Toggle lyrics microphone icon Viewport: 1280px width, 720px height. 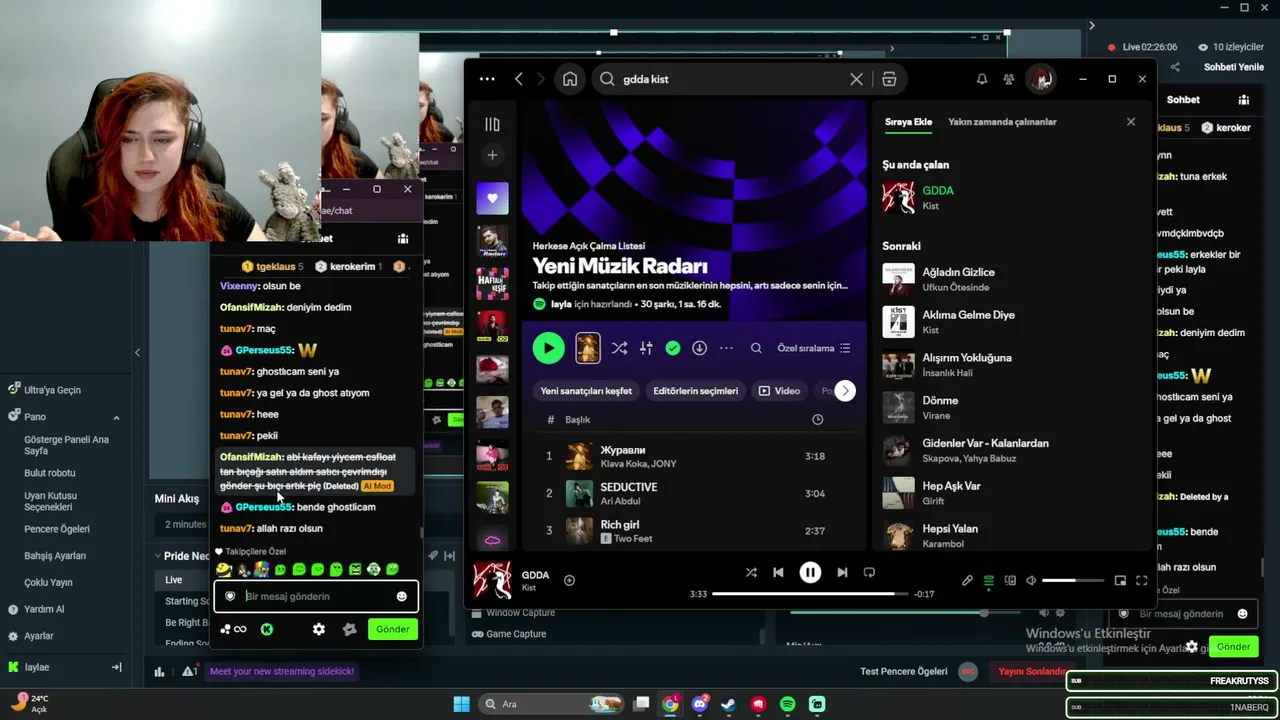(967, 580)
